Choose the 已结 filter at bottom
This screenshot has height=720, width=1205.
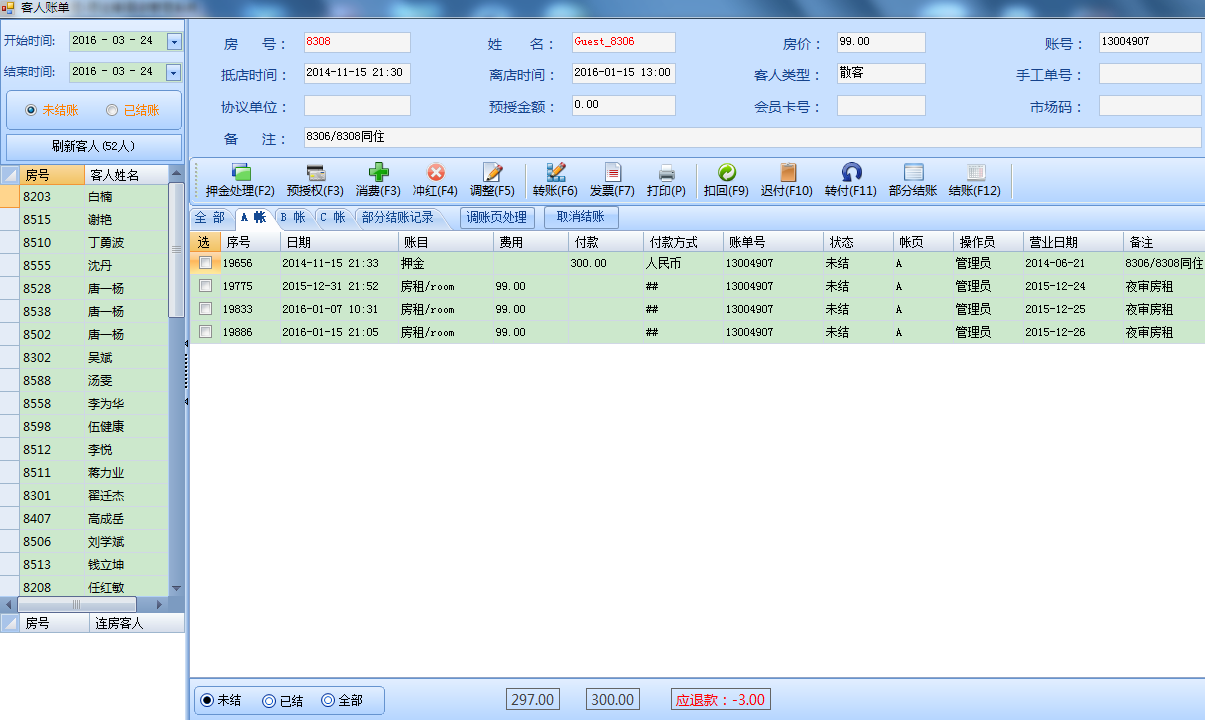[282, 701]
